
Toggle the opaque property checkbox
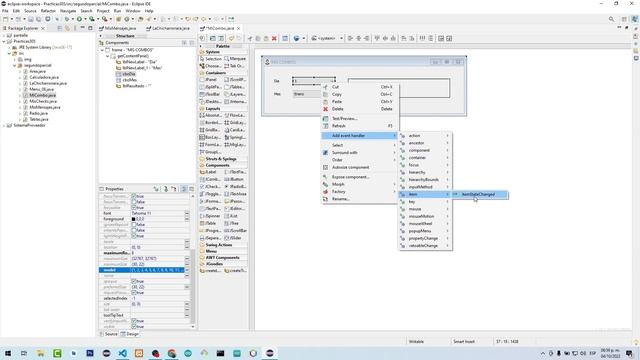pos(133,282)
